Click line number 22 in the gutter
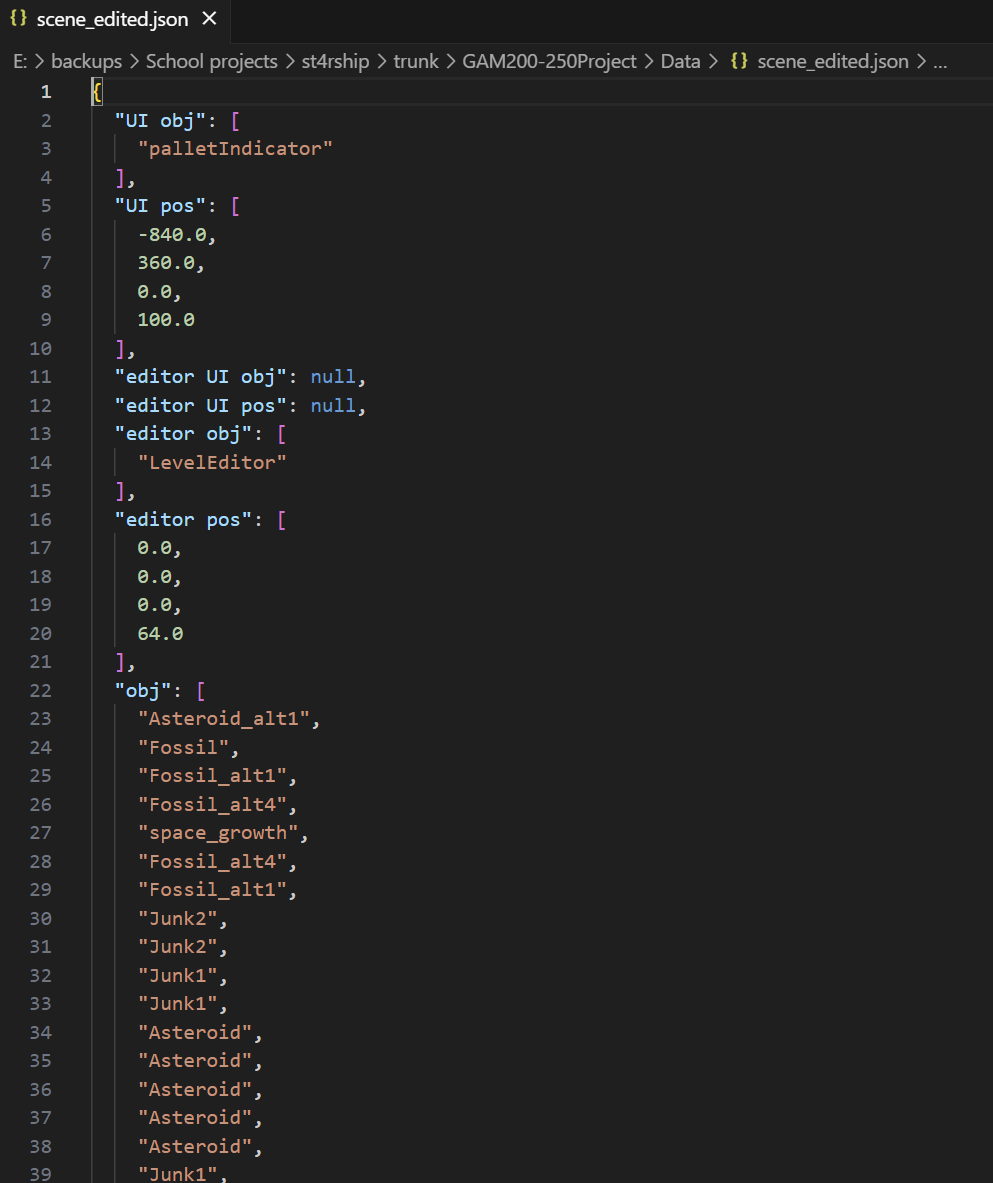The height and width of the screenshot is (1183, 993). pos(40,690)
